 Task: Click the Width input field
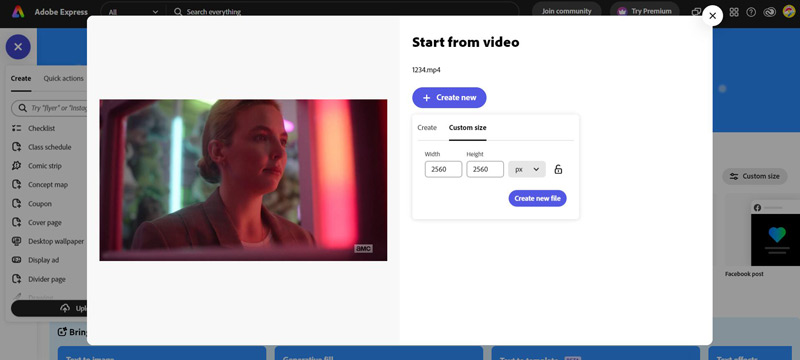tap(443, 169)
